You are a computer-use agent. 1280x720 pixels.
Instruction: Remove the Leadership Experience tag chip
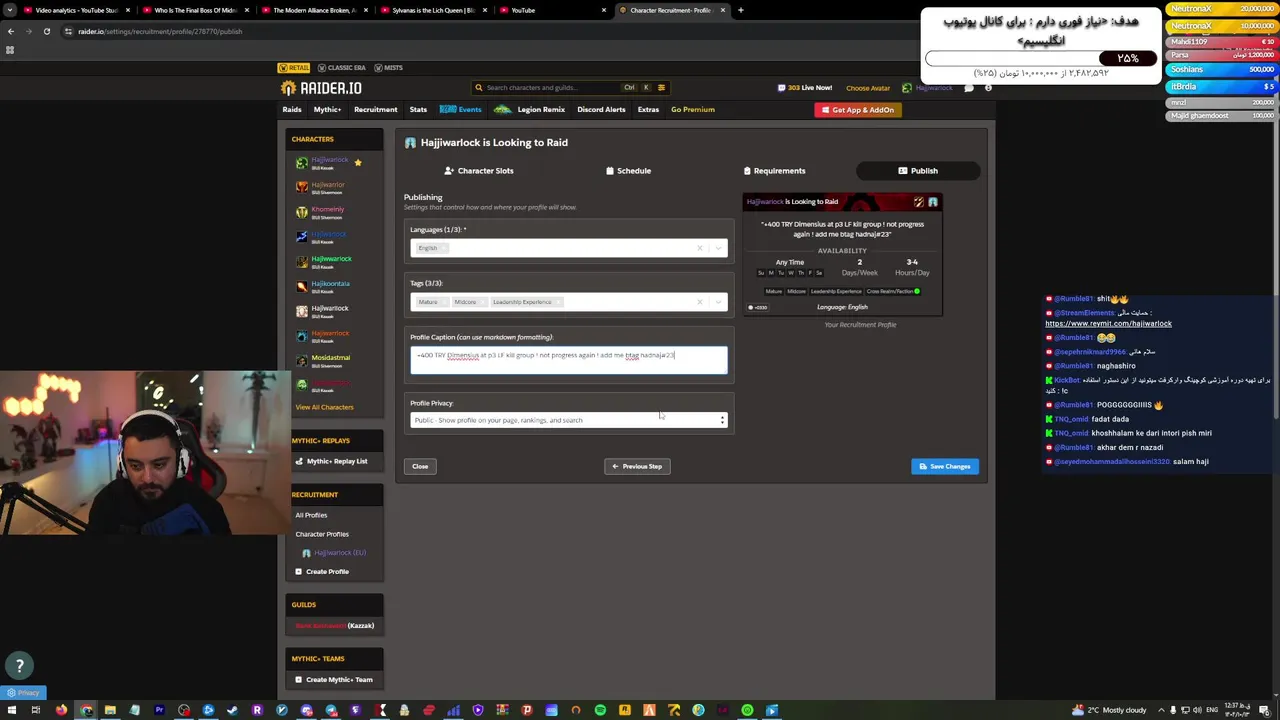(x=558, y=302)
